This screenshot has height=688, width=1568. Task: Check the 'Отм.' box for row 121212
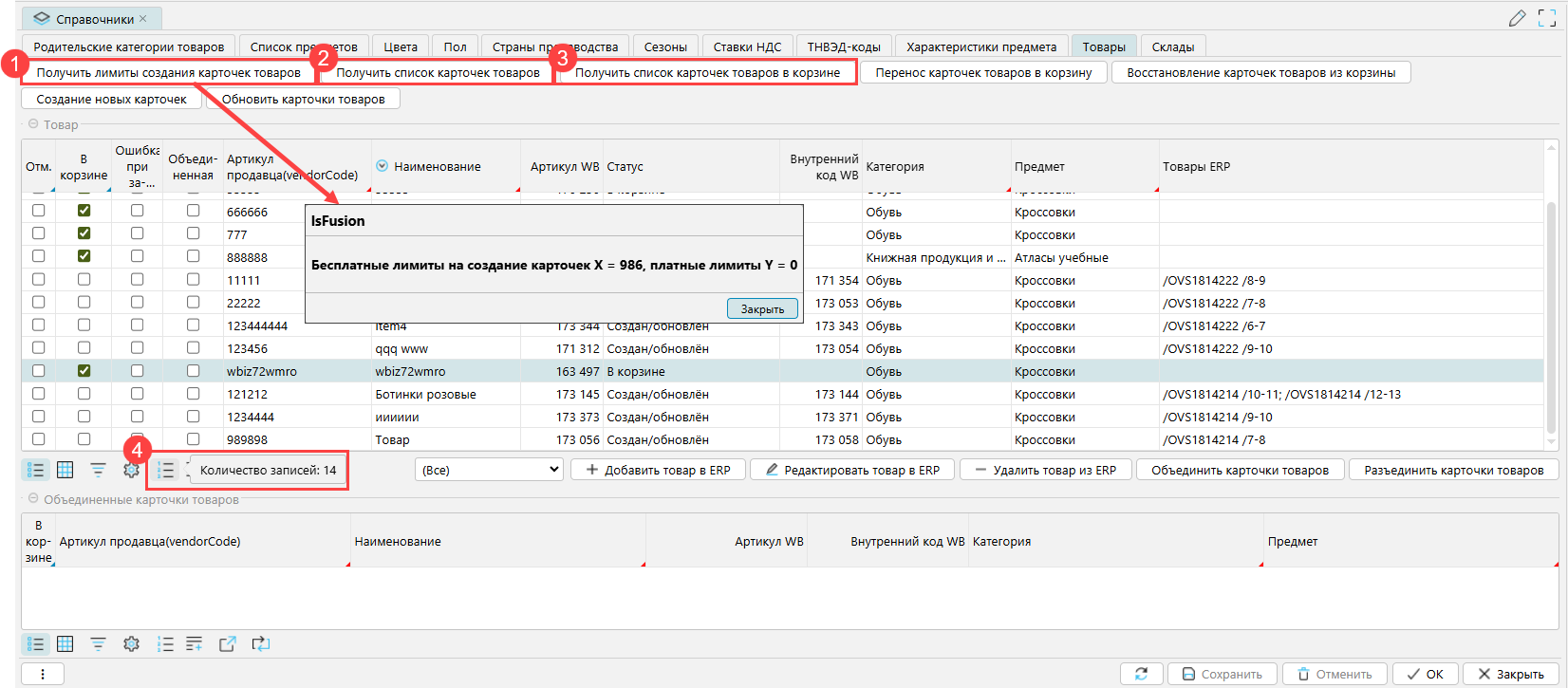click(x=39, y=394)
